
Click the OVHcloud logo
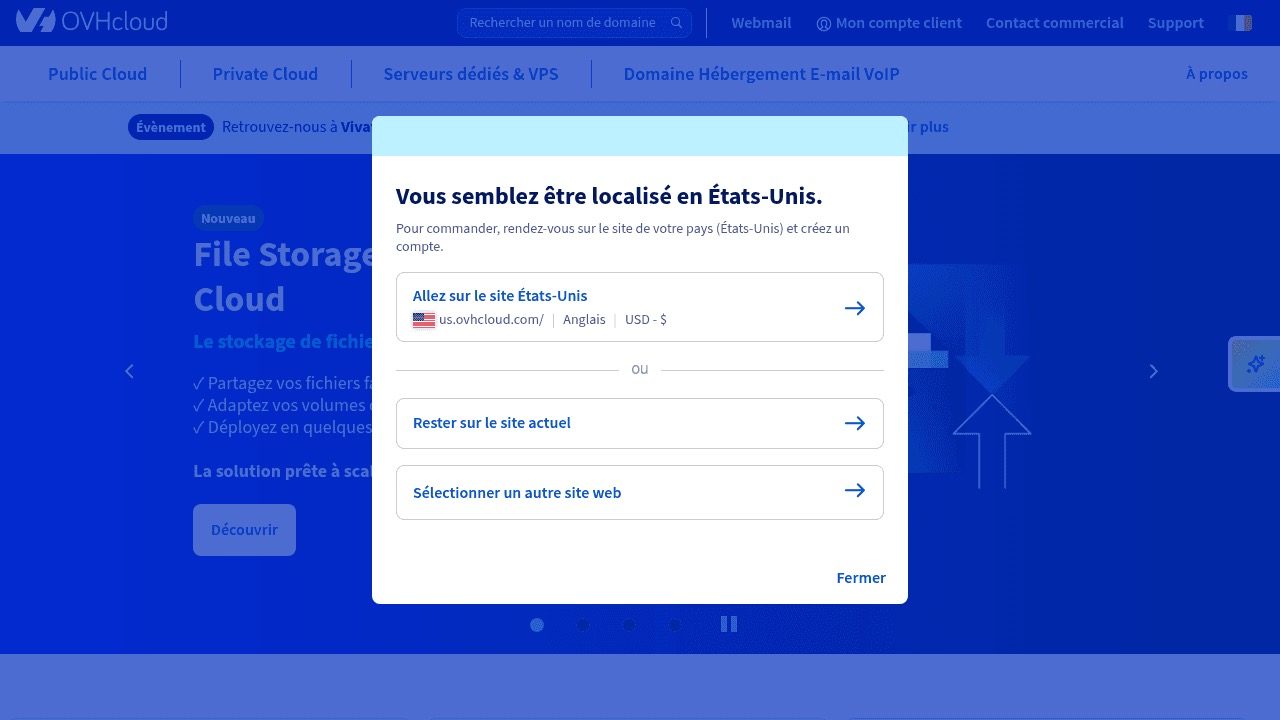click(x=91, y=21)
